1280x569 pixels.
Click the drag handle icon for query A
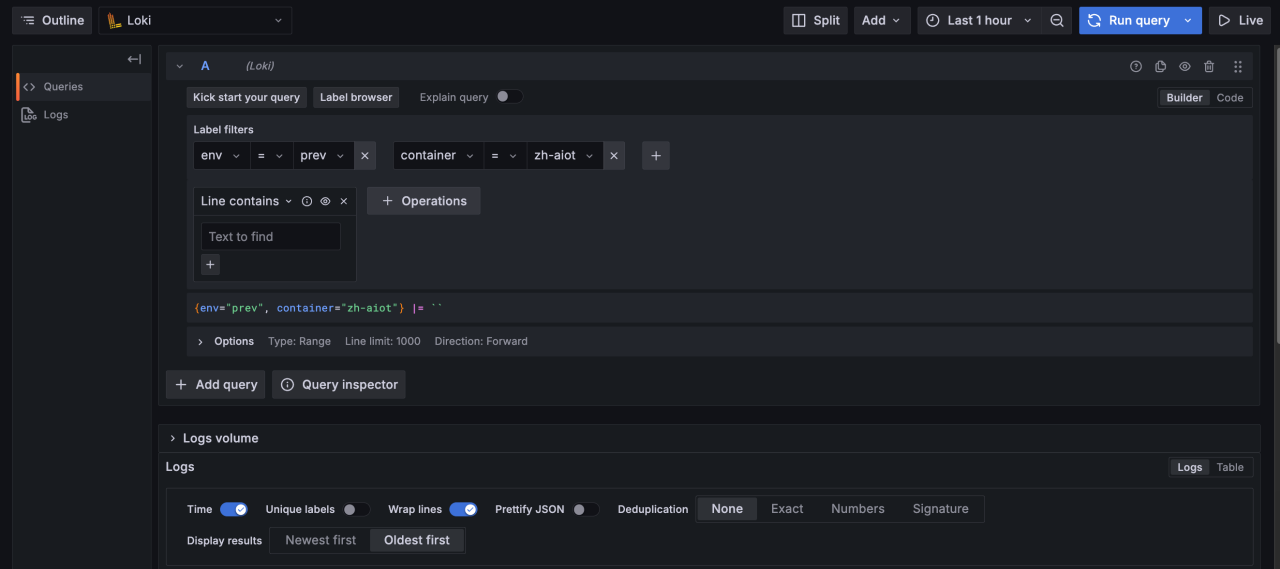1237,66
